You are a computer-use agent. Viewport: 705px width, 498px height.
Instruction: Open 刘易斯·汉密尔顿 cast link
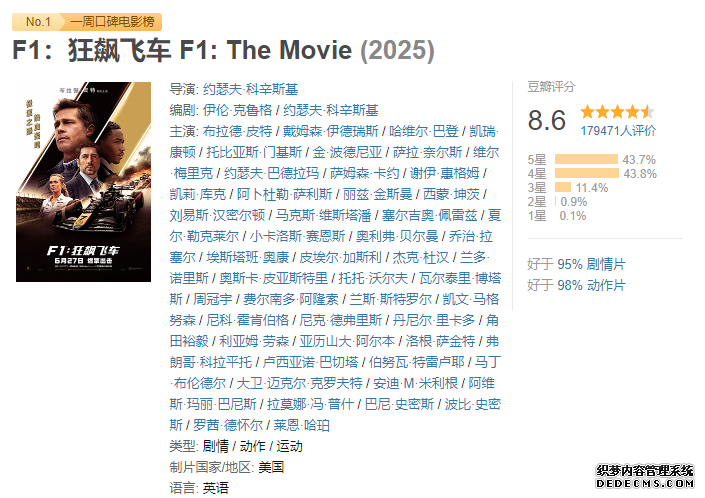217,215
